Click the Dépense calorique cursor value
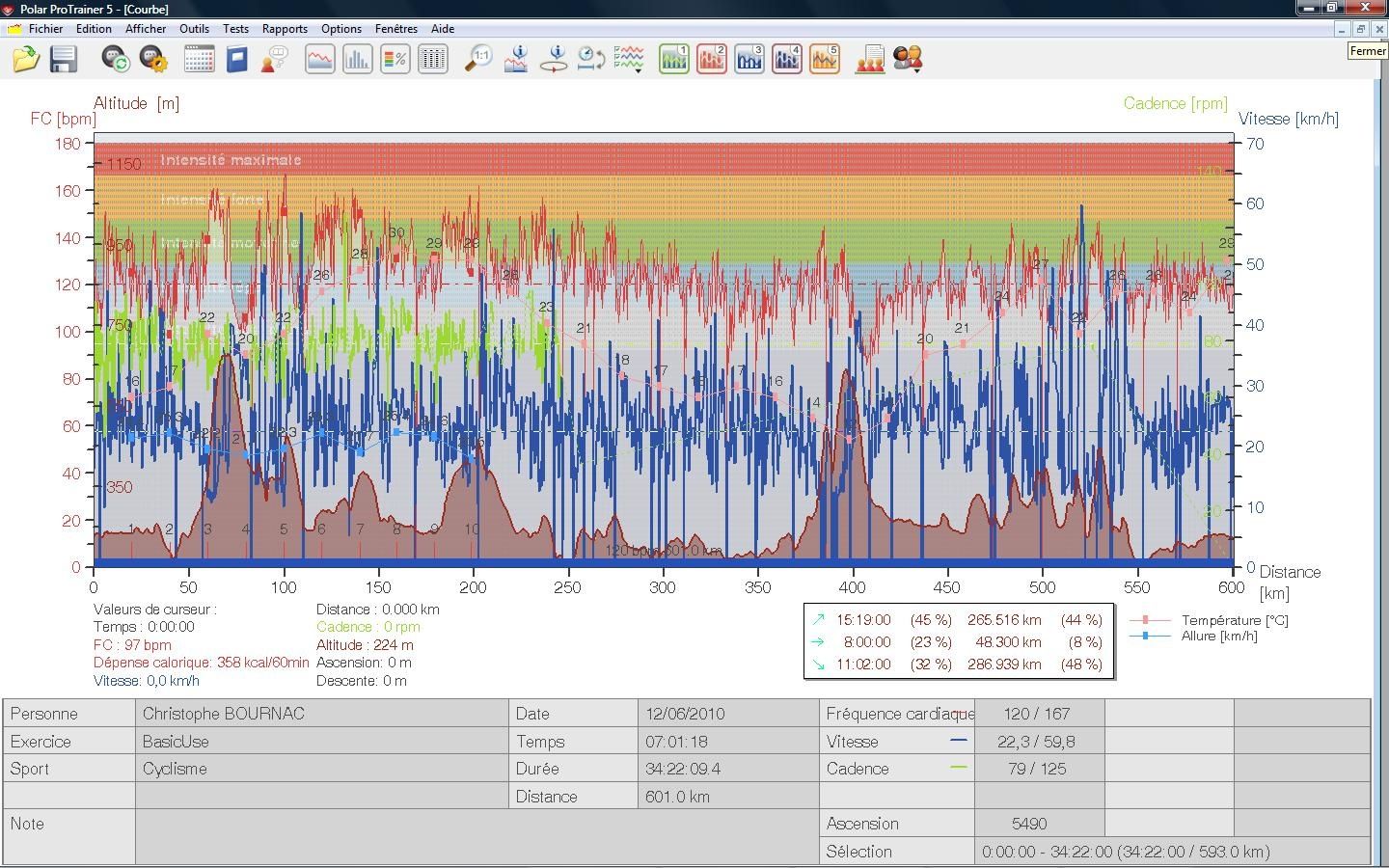 [x=202, y=663]
